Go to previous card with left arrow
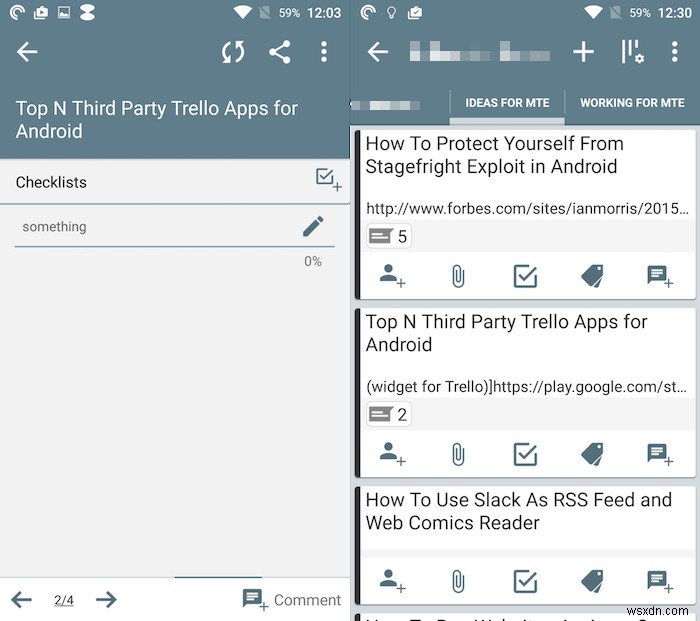This screenshot has width=700, height=621. click(x=21, y=600)
